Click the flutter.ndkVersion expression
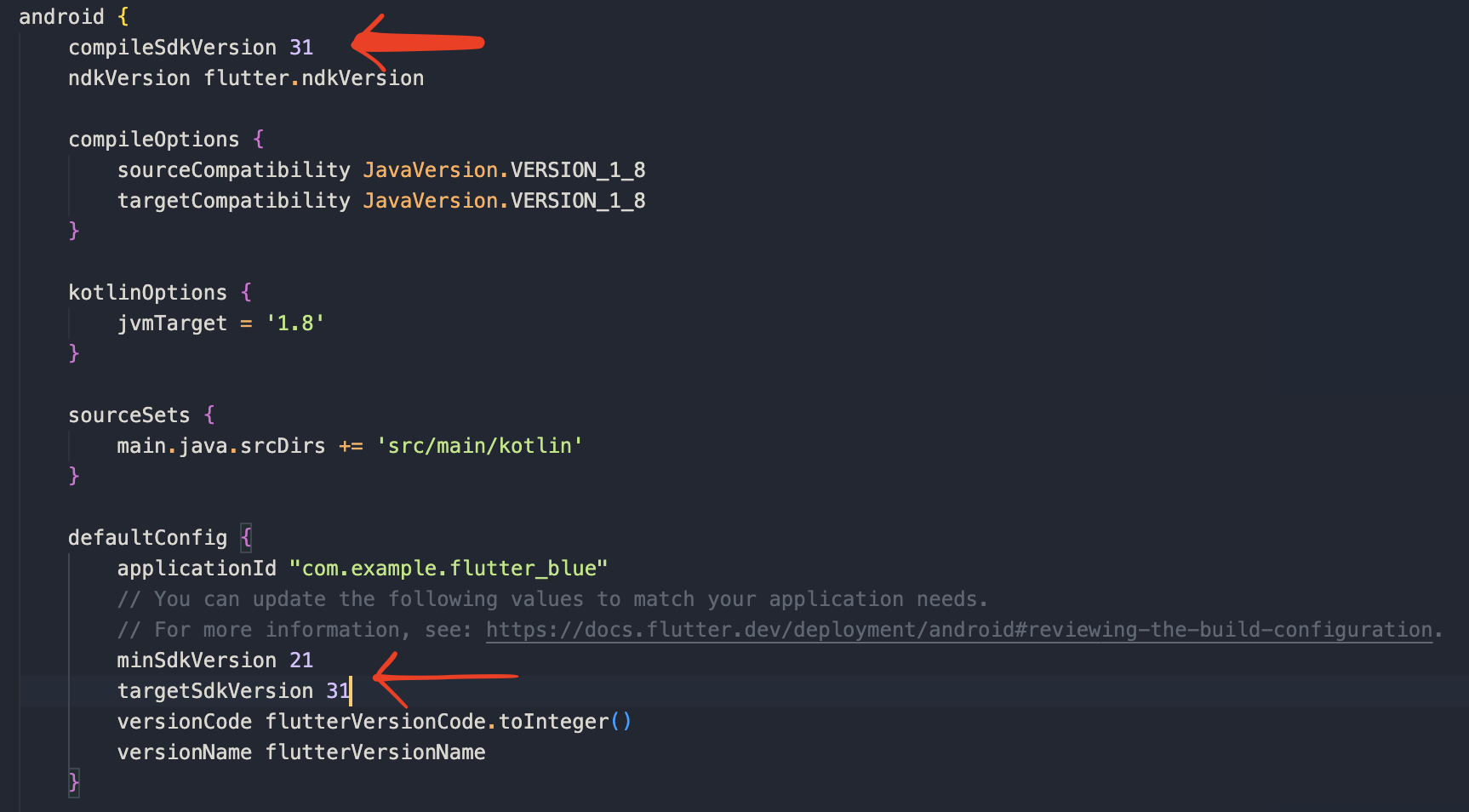Screen dimensions: 1469x812 (314, 78)
